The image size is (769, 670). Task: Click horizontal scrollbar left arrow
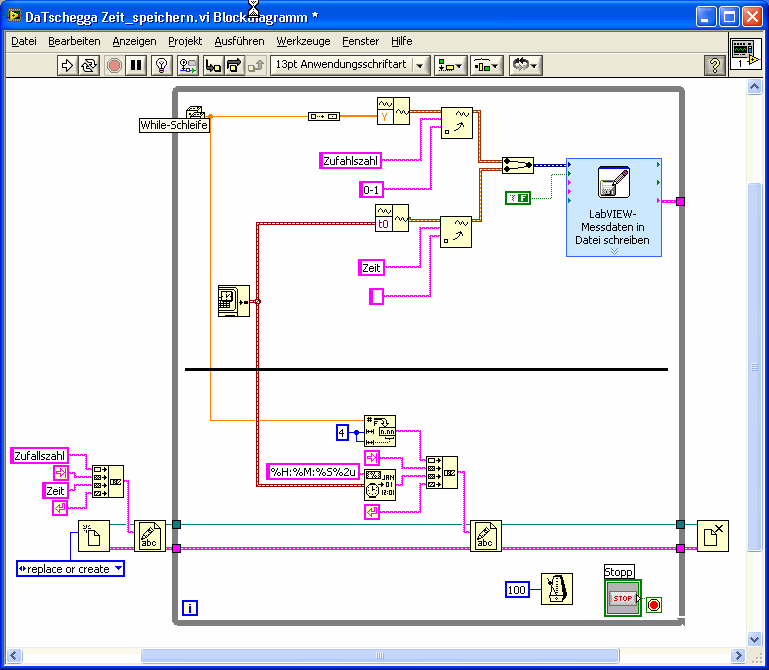[14, 655]
